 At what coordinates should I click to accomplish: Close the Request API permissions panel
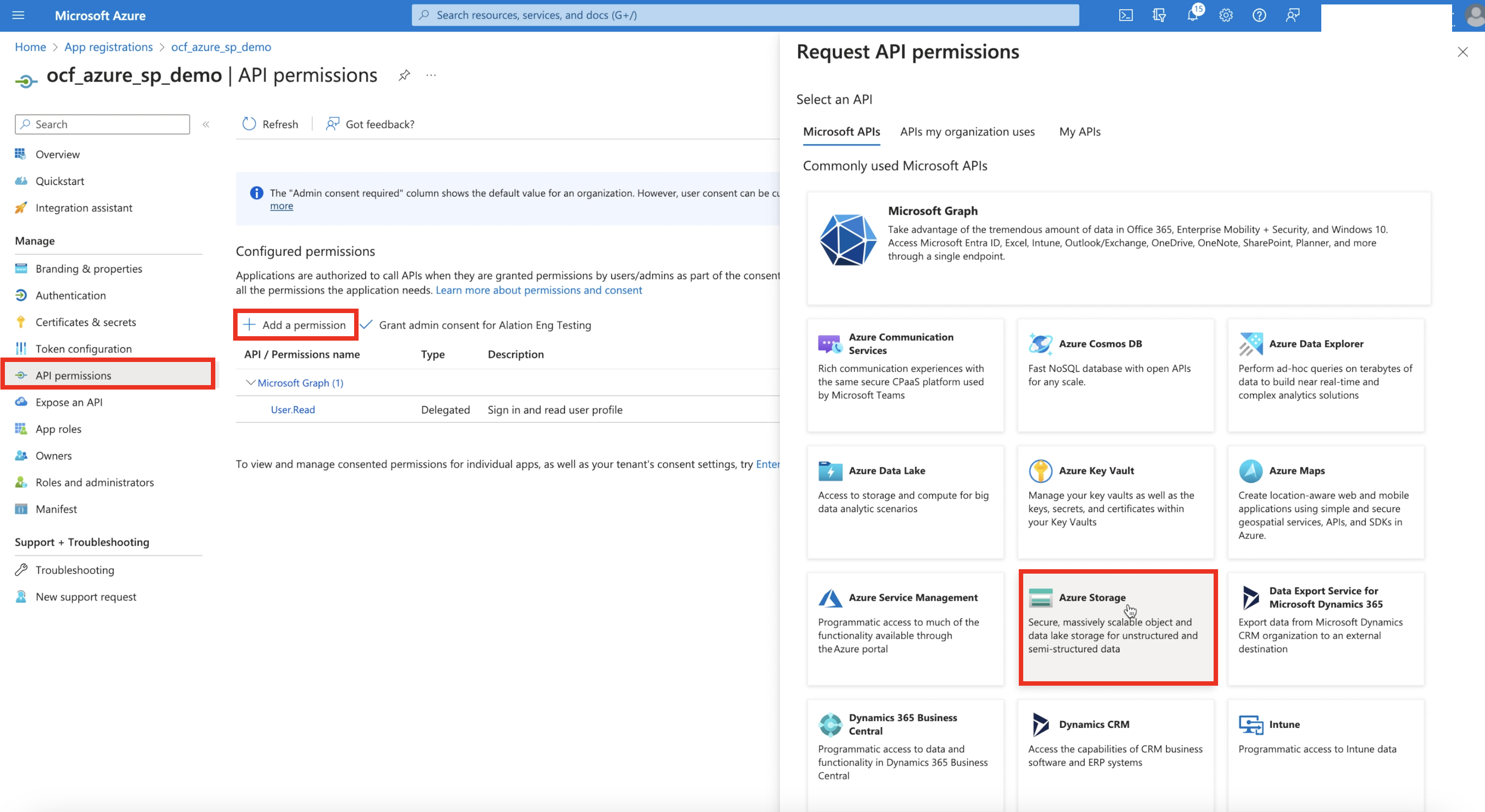tap(1462, 52)
